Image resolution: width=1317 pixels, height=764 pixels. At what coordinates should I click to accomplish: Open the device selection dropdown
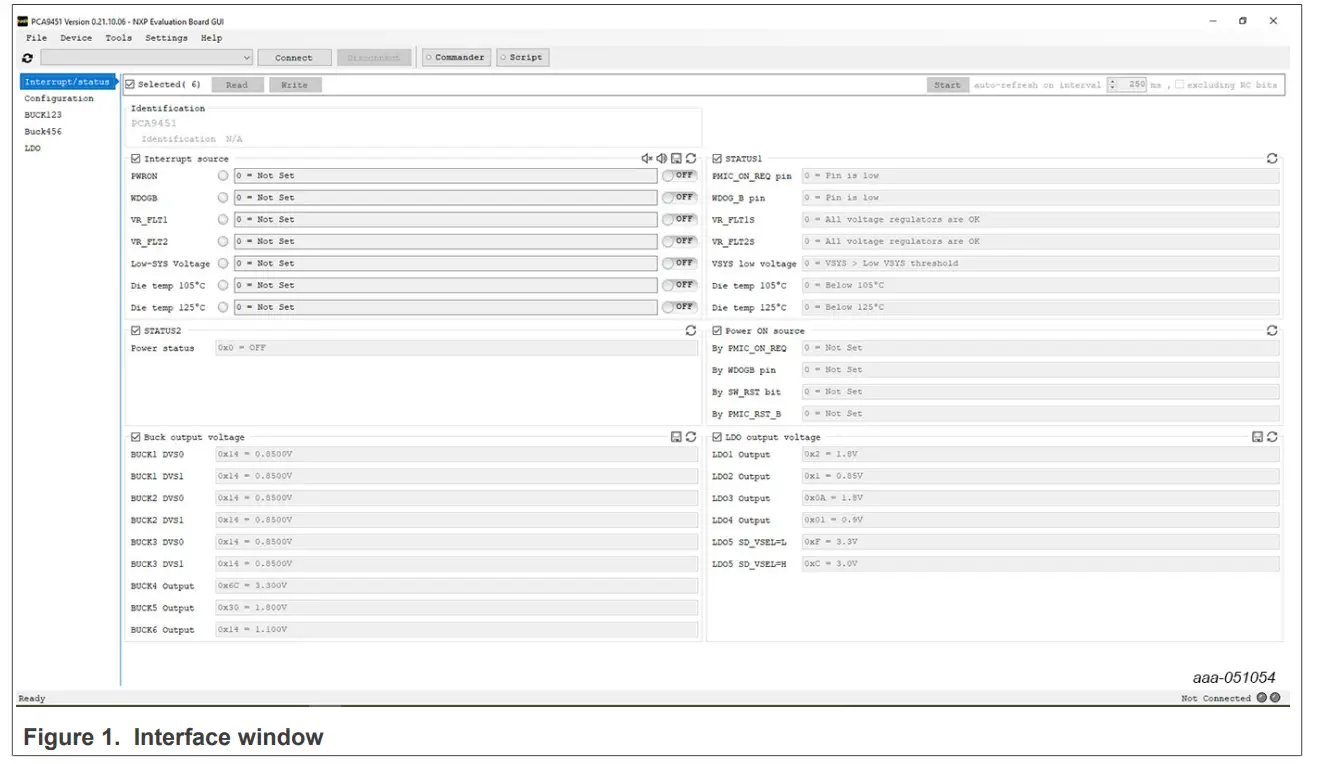(147, 58)
